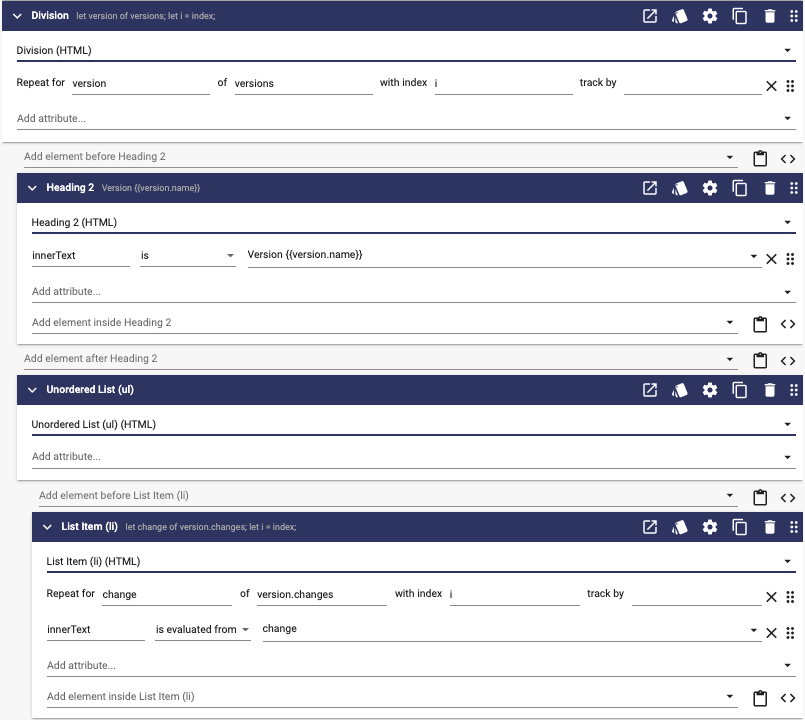805x720 pixels.
Task: Remove the Division repeat attribute row
Action: click(x=771, y=86)
